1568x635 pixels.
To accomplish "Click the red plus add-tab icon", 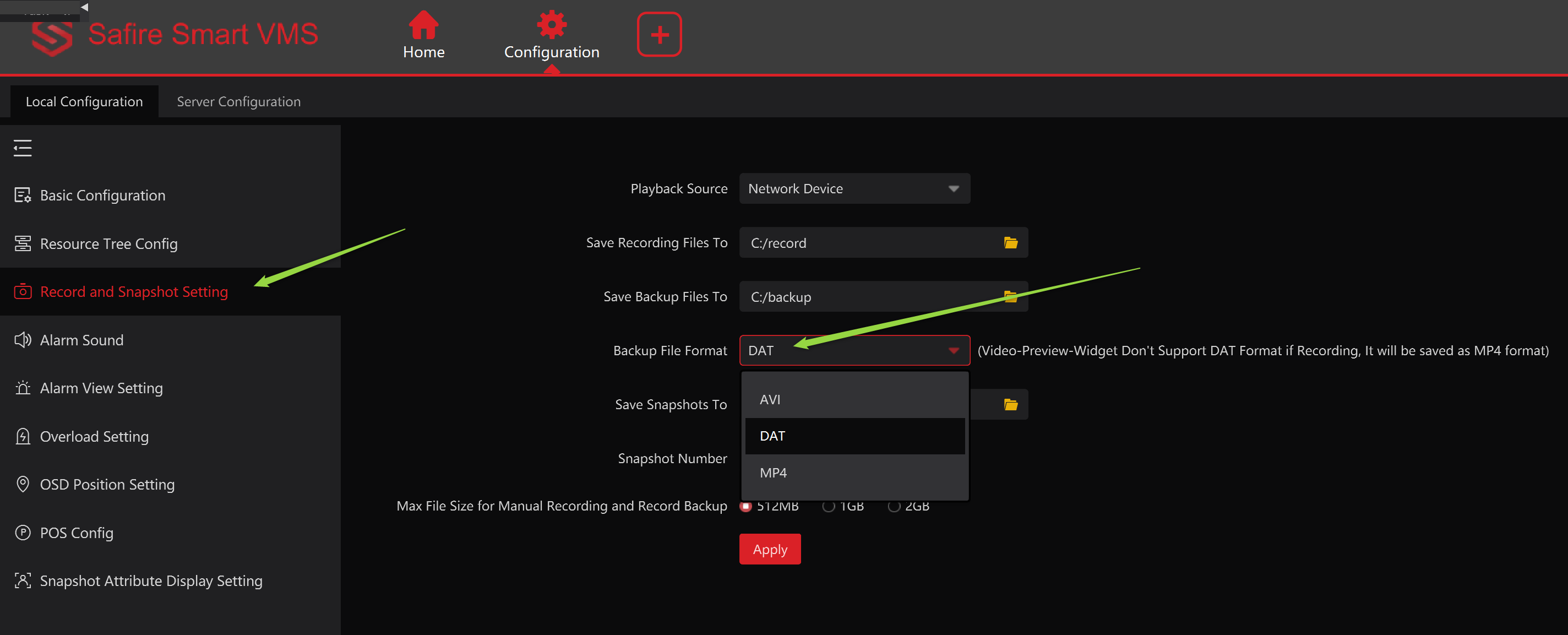I will [x=659, y=34].
